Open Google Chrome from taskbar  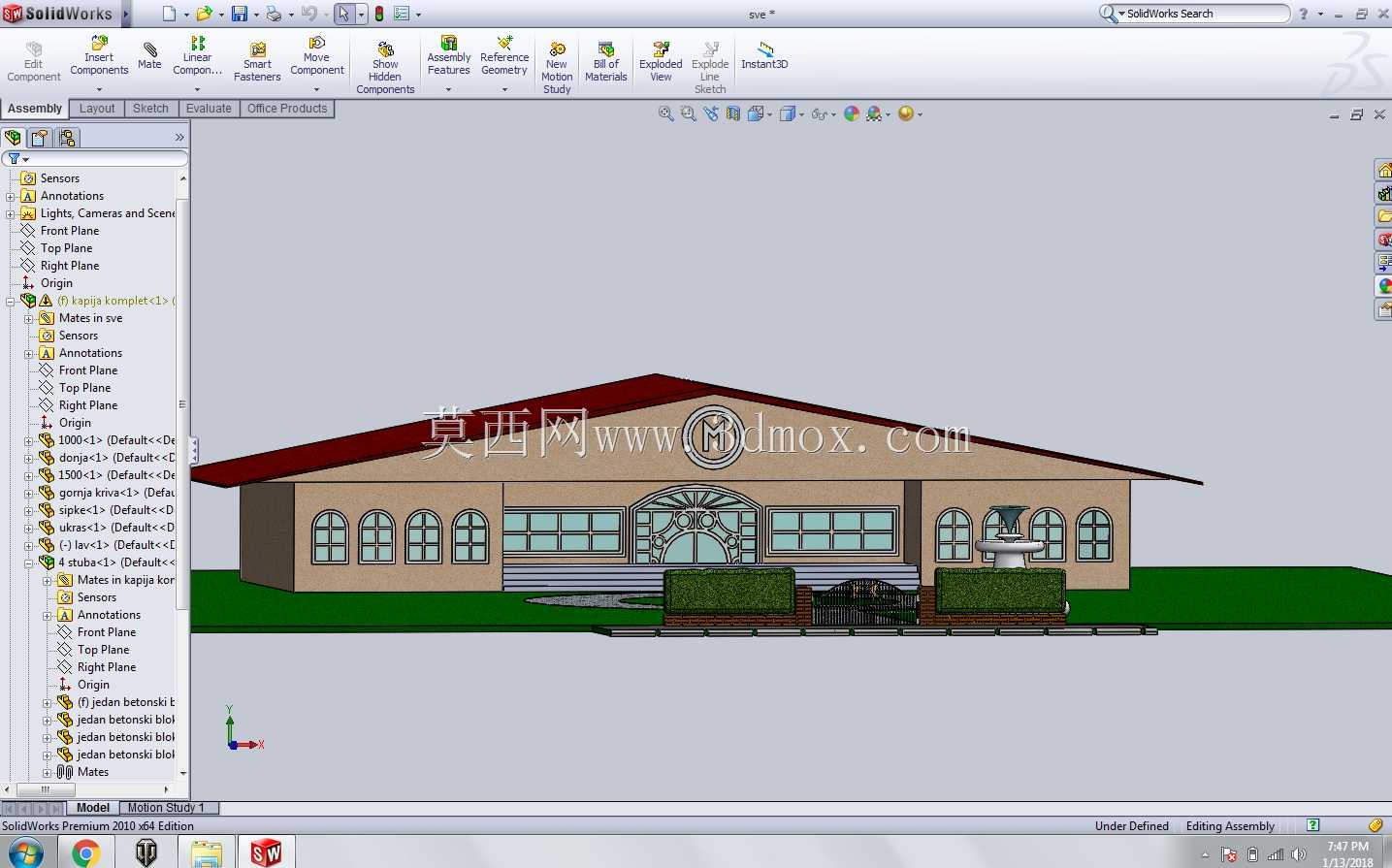(x=85, y=852)
